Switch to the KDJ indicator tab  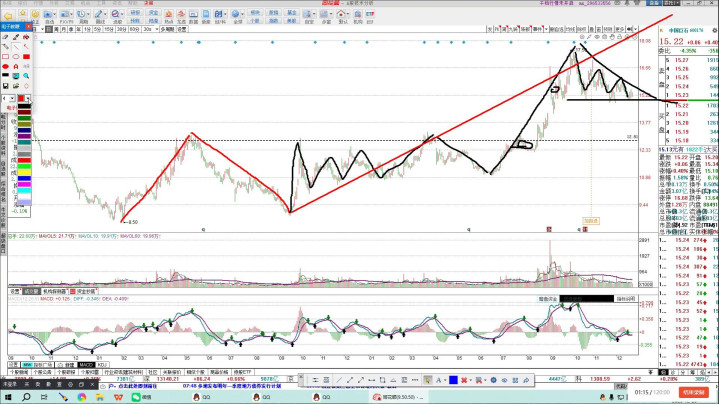click(102, 365)
